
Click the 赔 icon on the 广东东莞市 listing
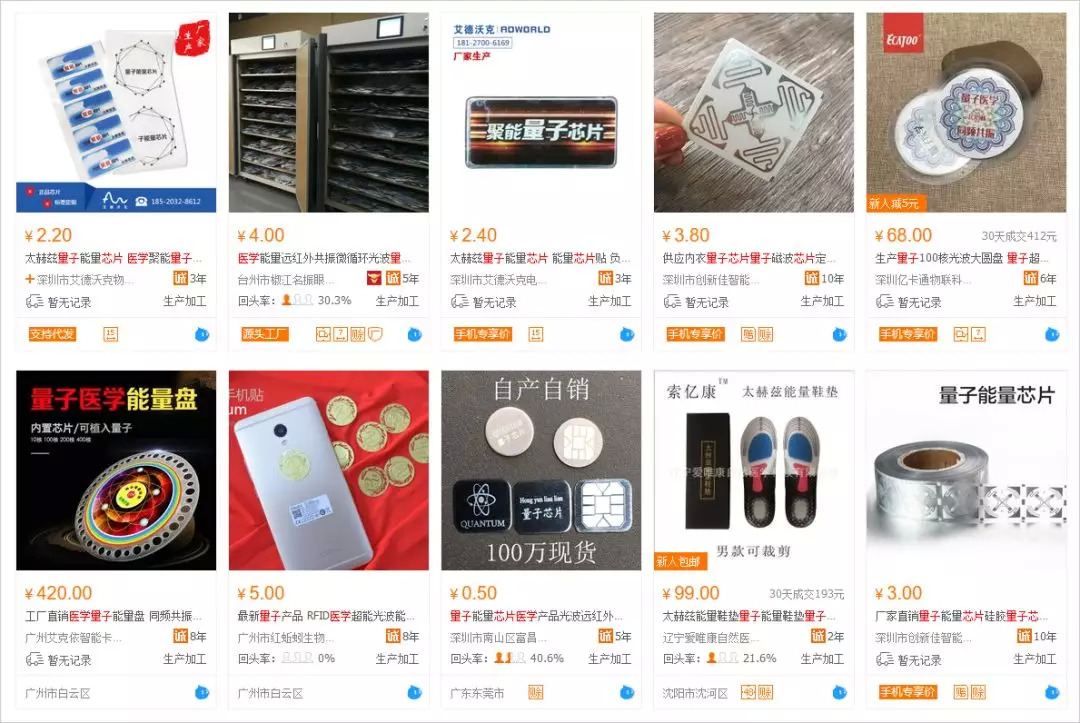(535, 693)
